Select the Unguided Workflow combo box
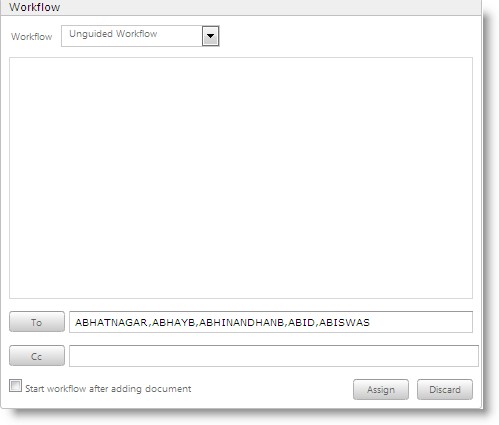This screenshot has width=499, height=425. point(140,36)
